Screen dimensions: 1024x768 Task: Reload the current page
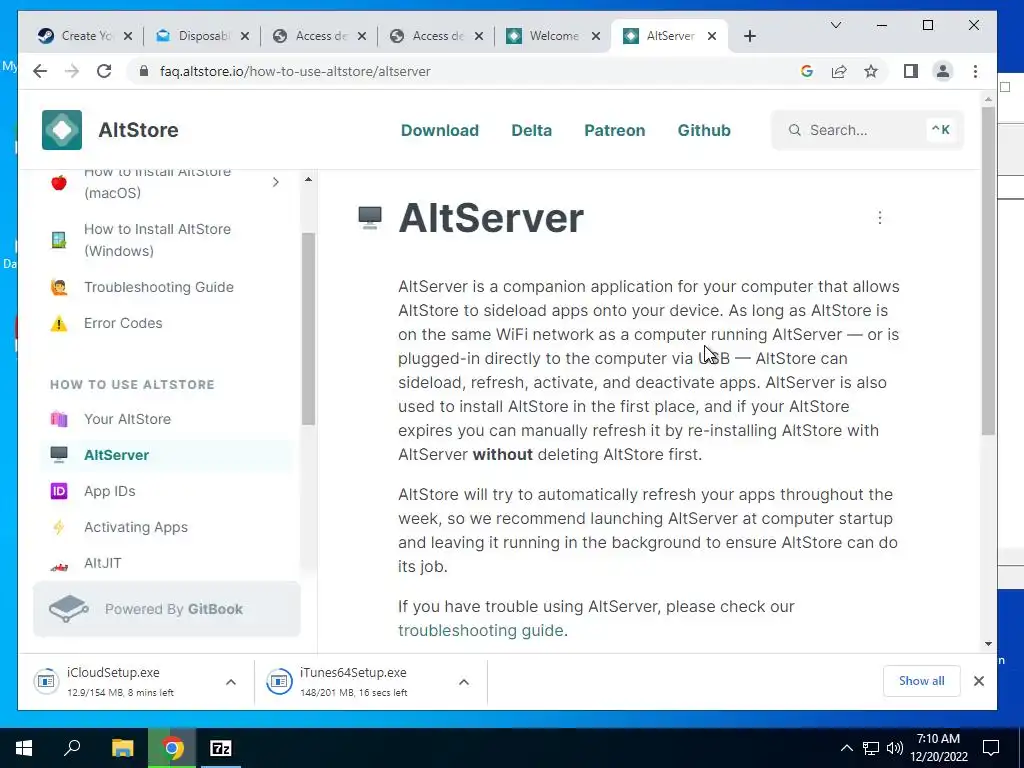point(104,71)
